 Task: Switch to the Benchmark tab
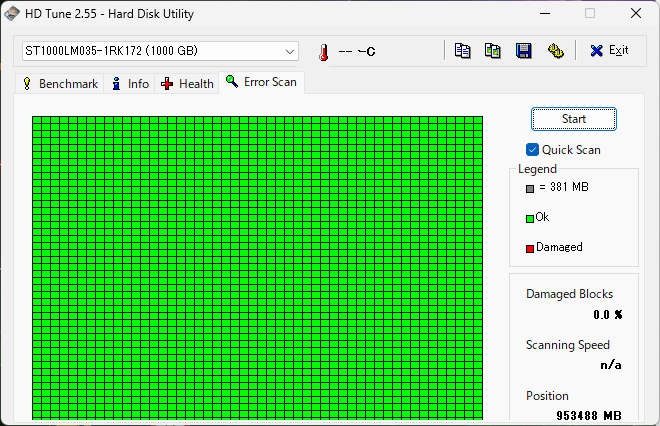pyautogui.click(x=60, y=84)
